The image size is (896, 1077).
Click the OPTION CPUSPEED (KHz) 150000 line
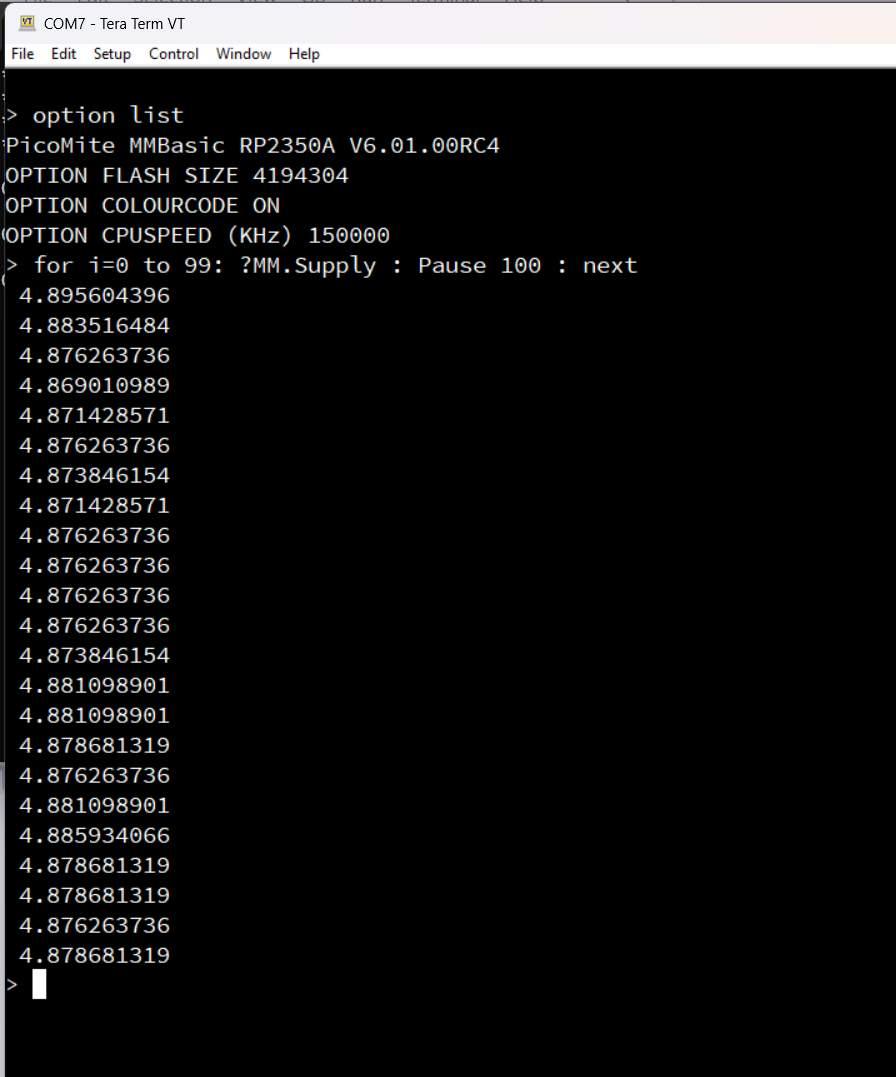(x=197, y=236)
